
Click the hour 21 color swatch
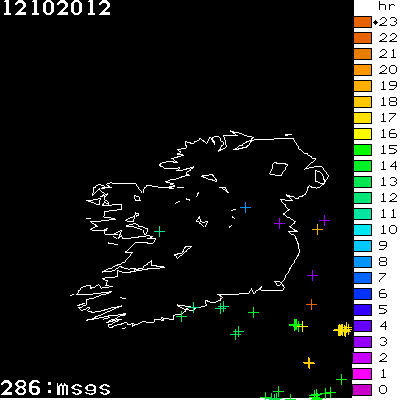click(x=362, y=54)
